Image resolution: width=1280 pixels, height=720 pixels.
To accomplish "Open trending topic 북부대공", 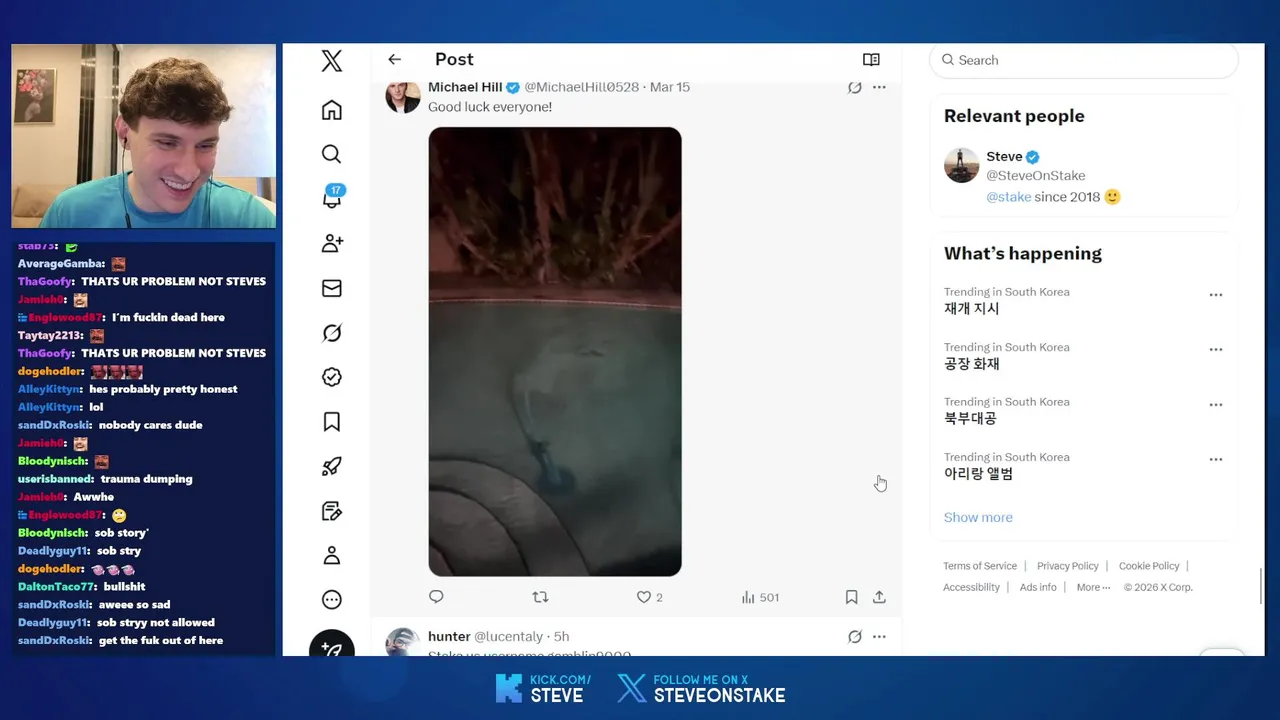I will tap(970, 419).
